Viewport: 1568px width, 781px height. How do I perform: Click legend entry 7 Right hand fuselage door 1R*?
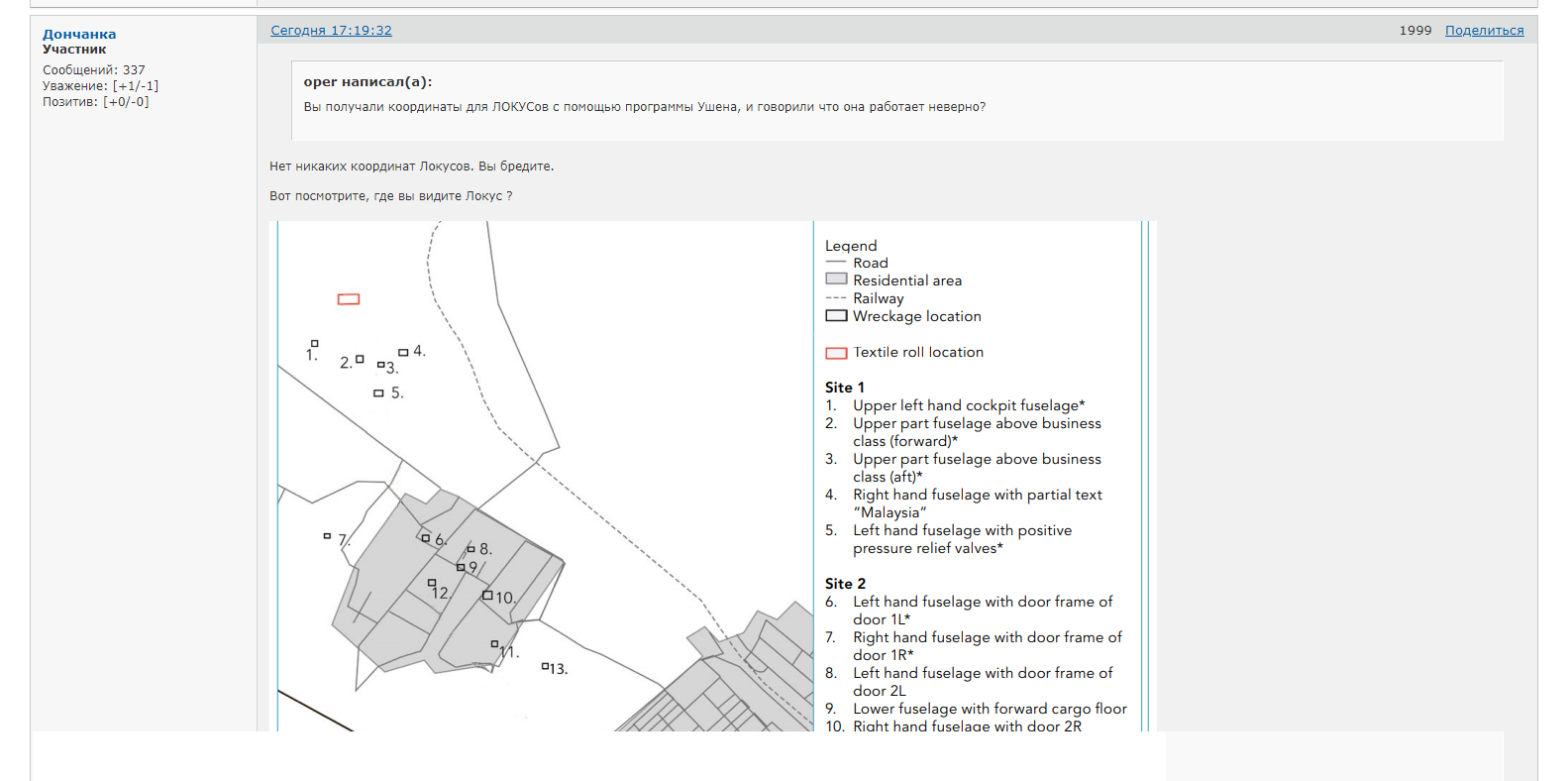tap(974, 646)
